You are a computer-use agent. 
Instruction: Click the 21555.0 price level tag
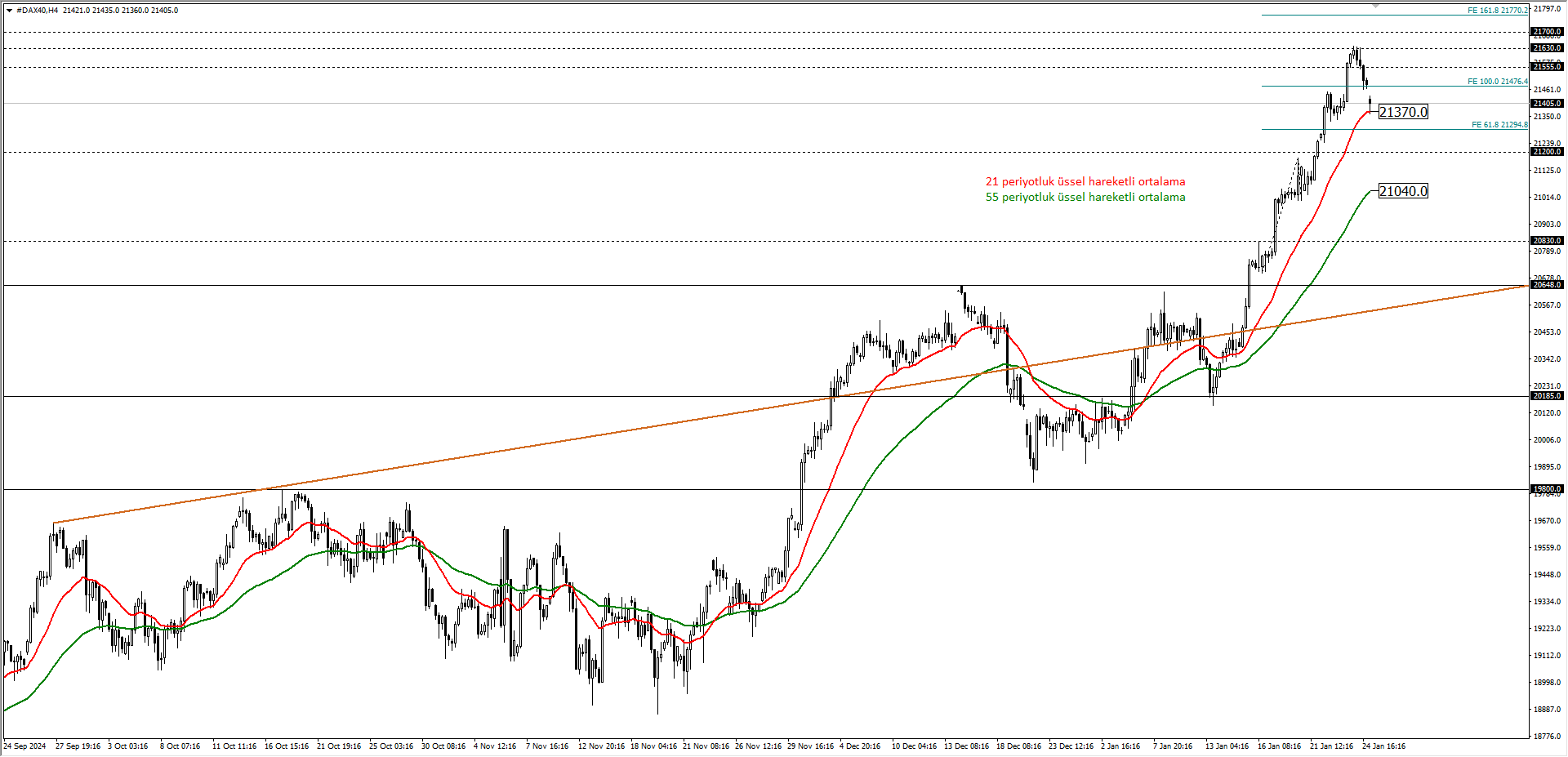point(1547,67)
